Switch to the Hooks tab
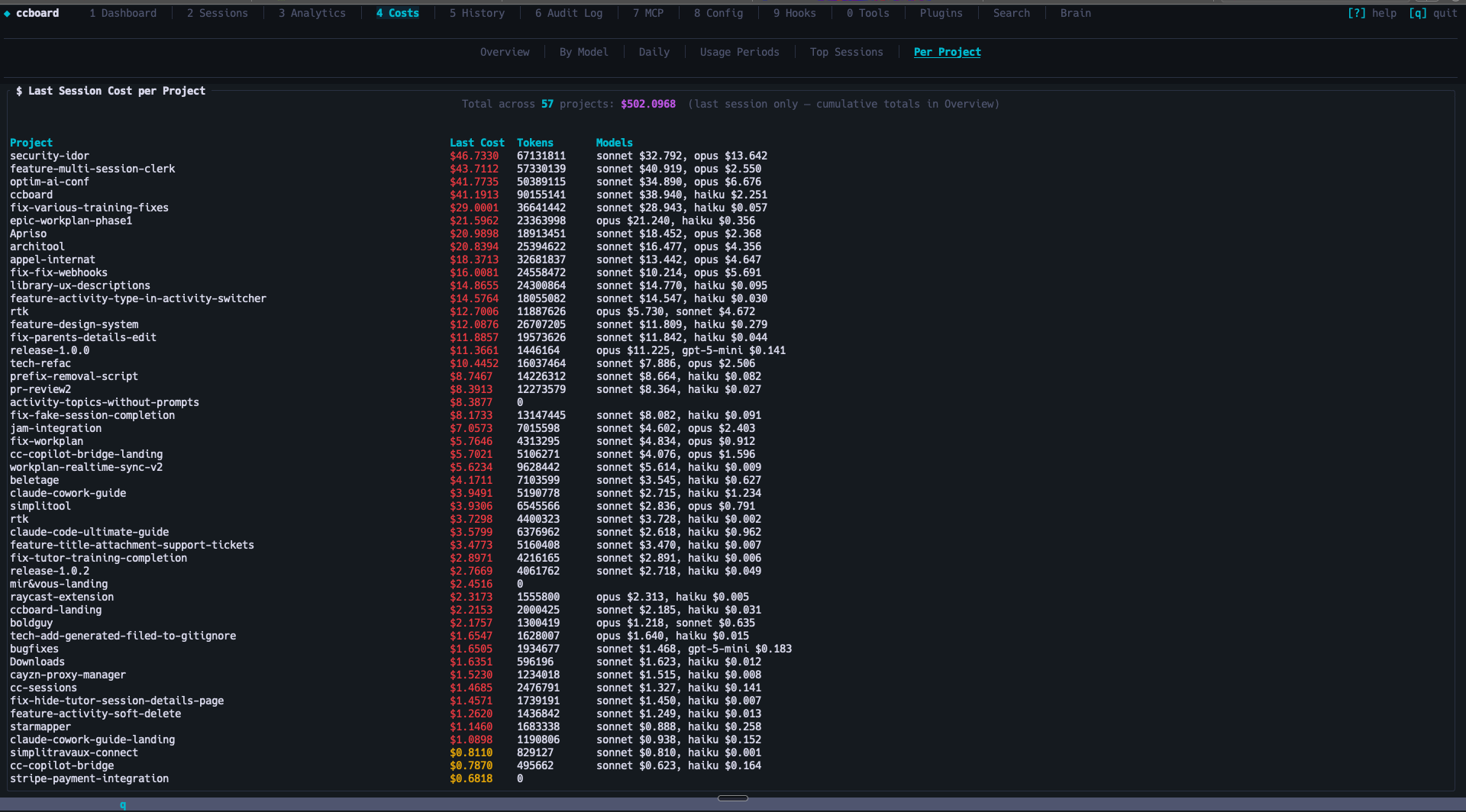The image size is (1466, 812). tap(795, 13)
